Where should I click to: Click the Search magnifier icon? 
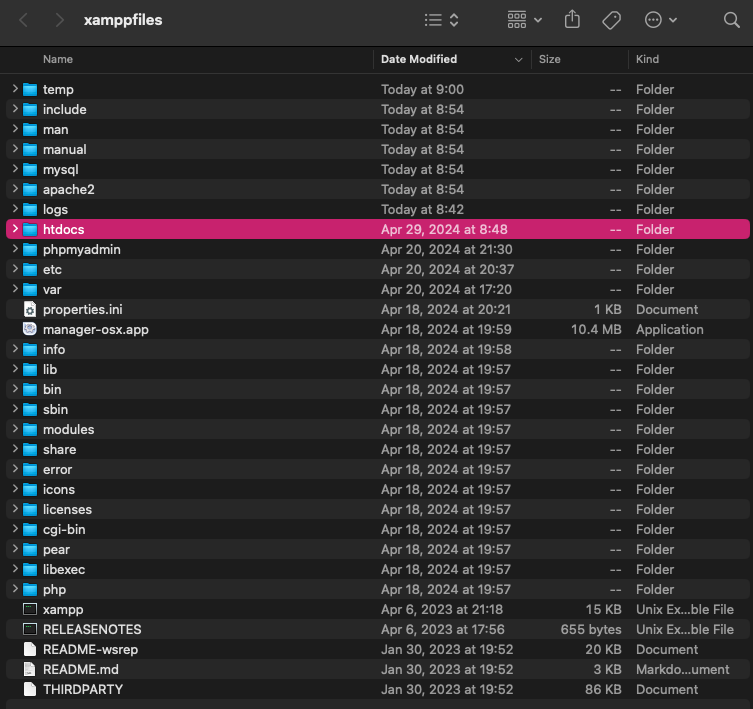pyautogui.click(x=731, y=20)
